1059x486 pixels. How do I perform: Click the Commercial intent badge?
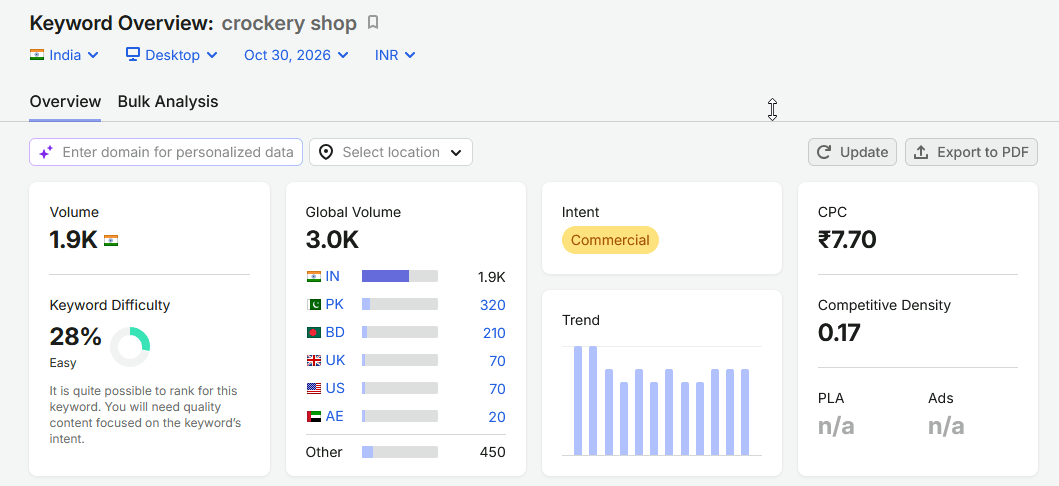click(x=610, y=240)
